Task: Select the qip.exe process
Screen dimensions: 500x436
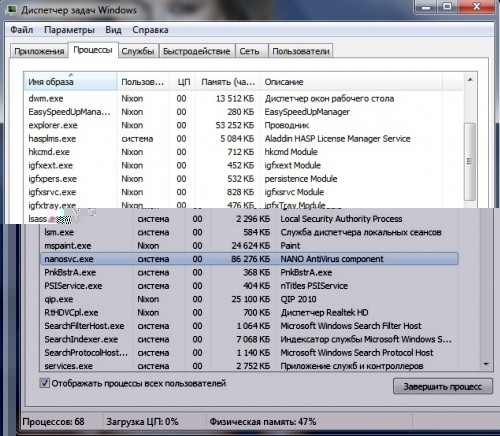Action: tap(249, 299)
